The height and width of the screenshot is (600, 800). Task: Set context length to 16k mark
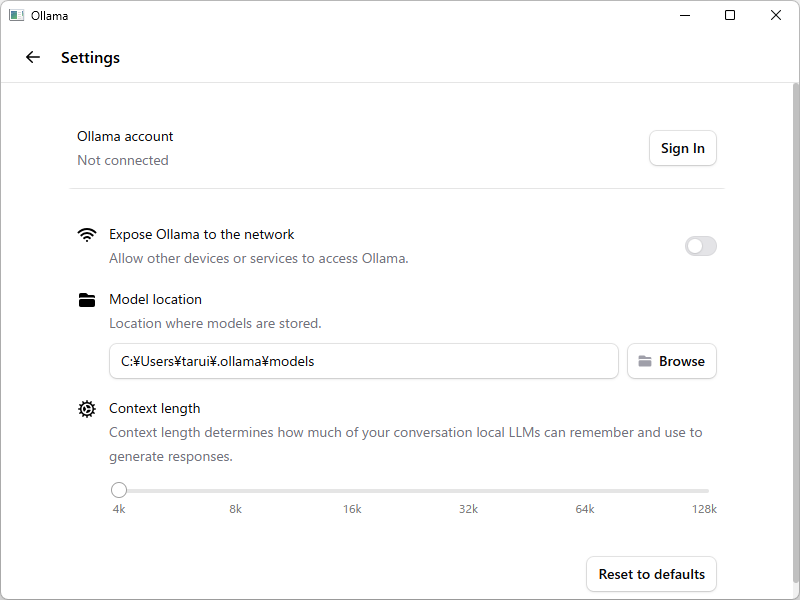pyautogui.click(x=353, y=491)
